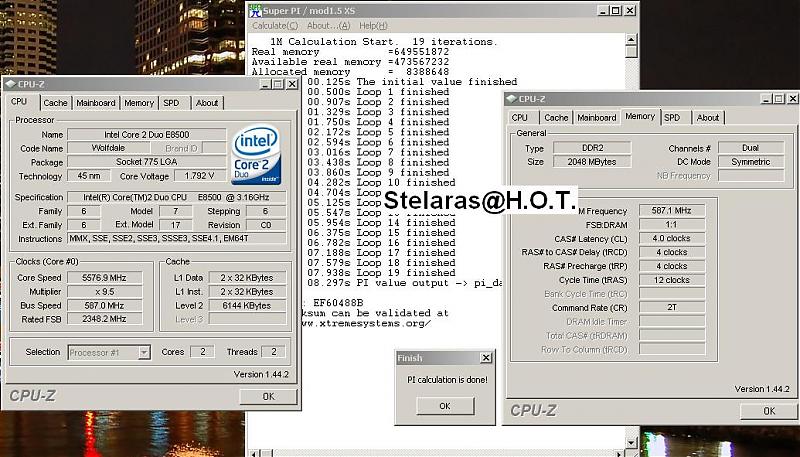Minimize the Super PI window
Image resolution: width=800 pixels, height=457 pixels.
[603, 10]
